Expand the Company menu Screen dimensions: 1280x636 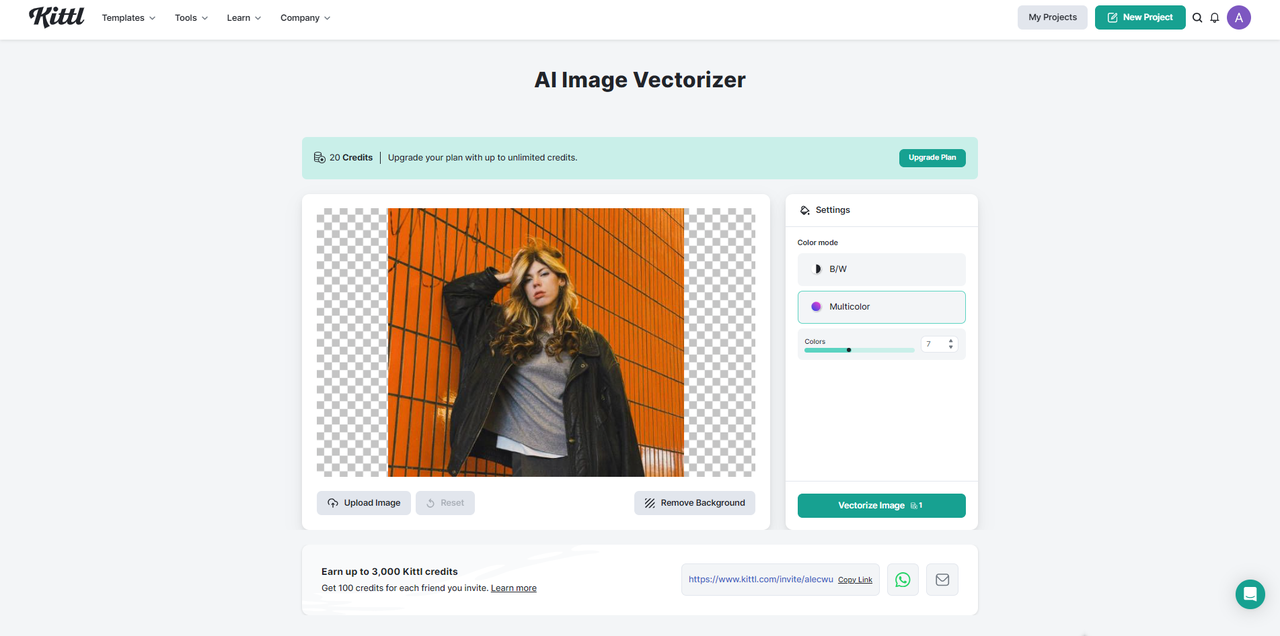coord(305,18)
